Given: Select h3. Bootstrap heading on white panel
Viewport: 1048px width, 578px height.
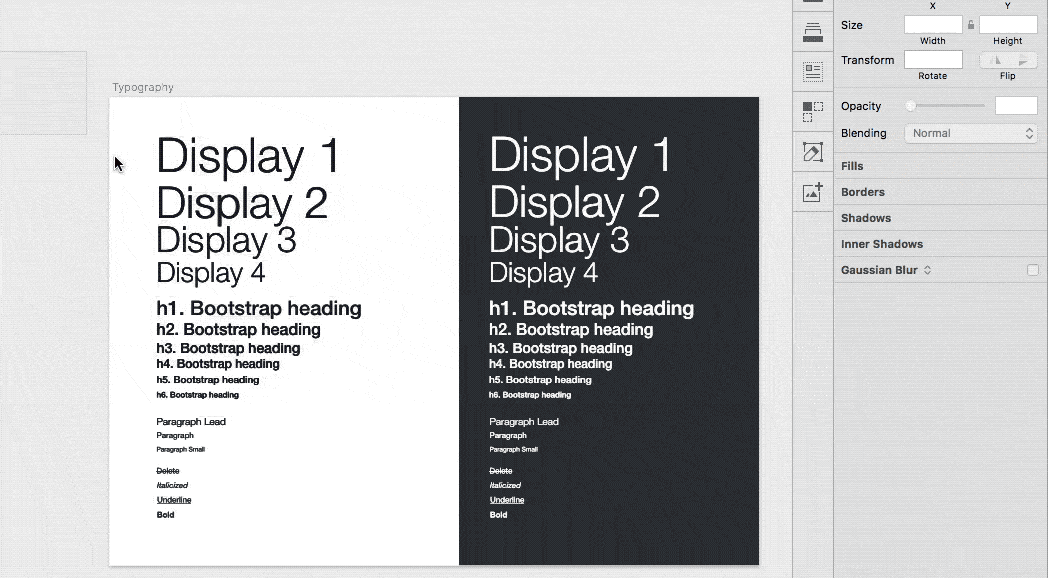Looking at the screenshot, I should point(228,348).
